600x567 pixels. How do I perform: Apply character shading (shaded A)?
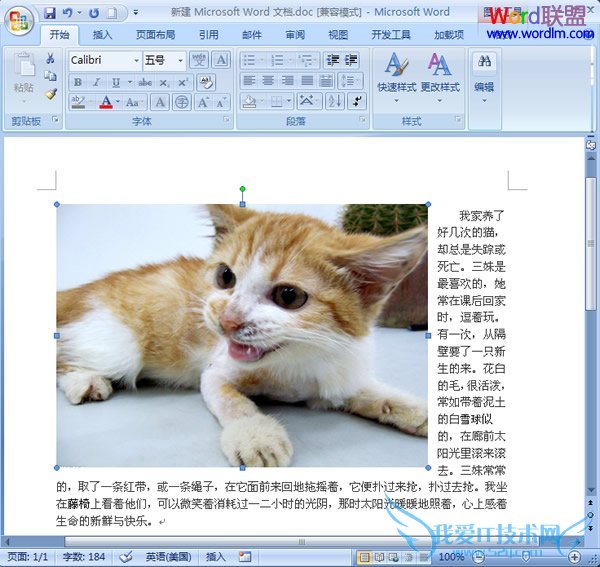pyautogui.click(x=160, y=102)
